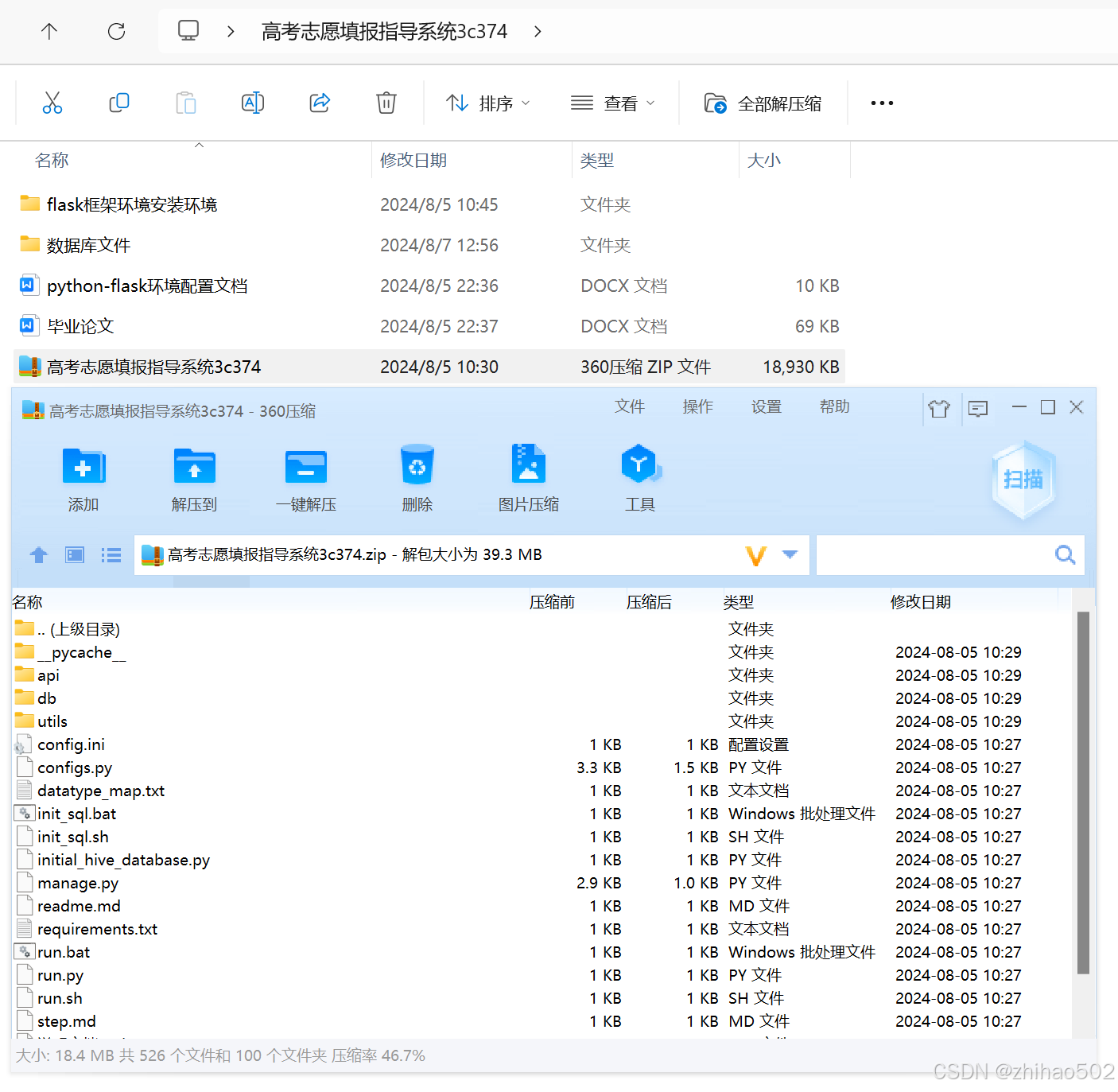1118x1092 pixels.
Task: Click the up-level arrow icon in 360压缩
Action: click(39, 554)
